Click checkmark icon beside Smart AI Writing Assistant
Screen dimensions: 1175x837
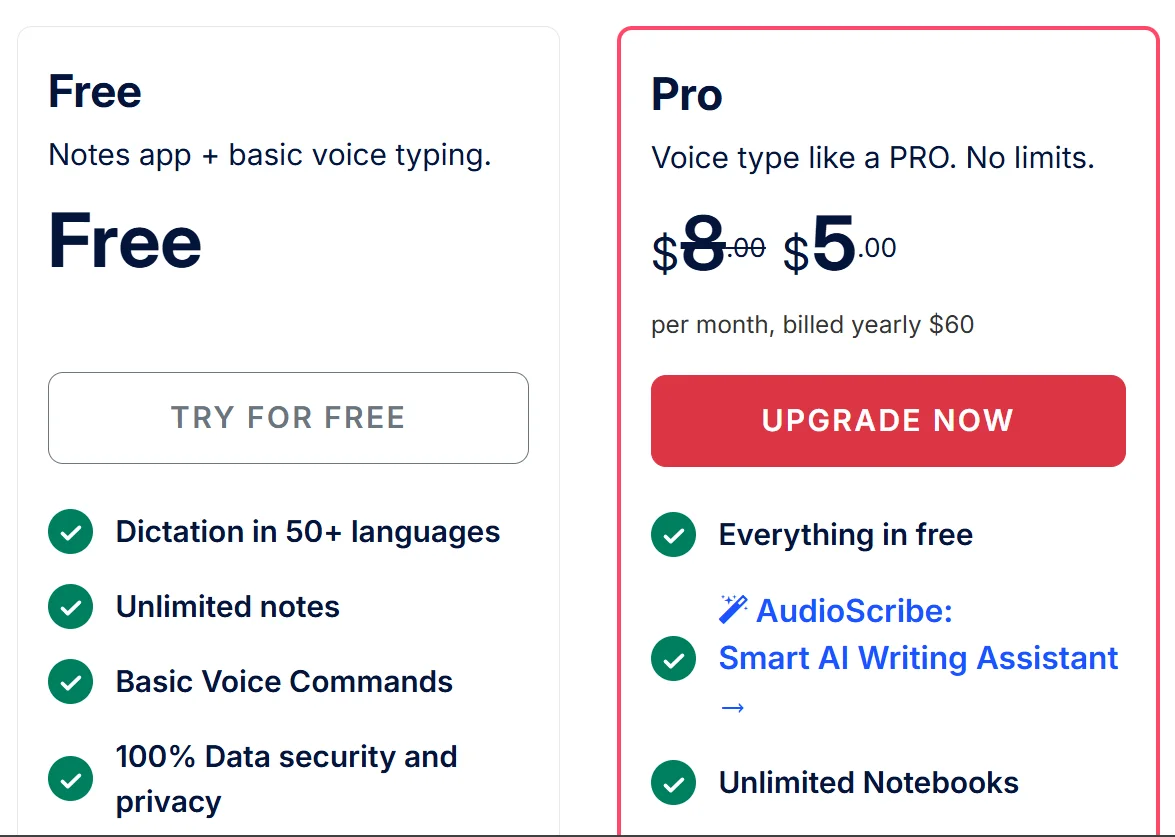(x=673, y=659)
